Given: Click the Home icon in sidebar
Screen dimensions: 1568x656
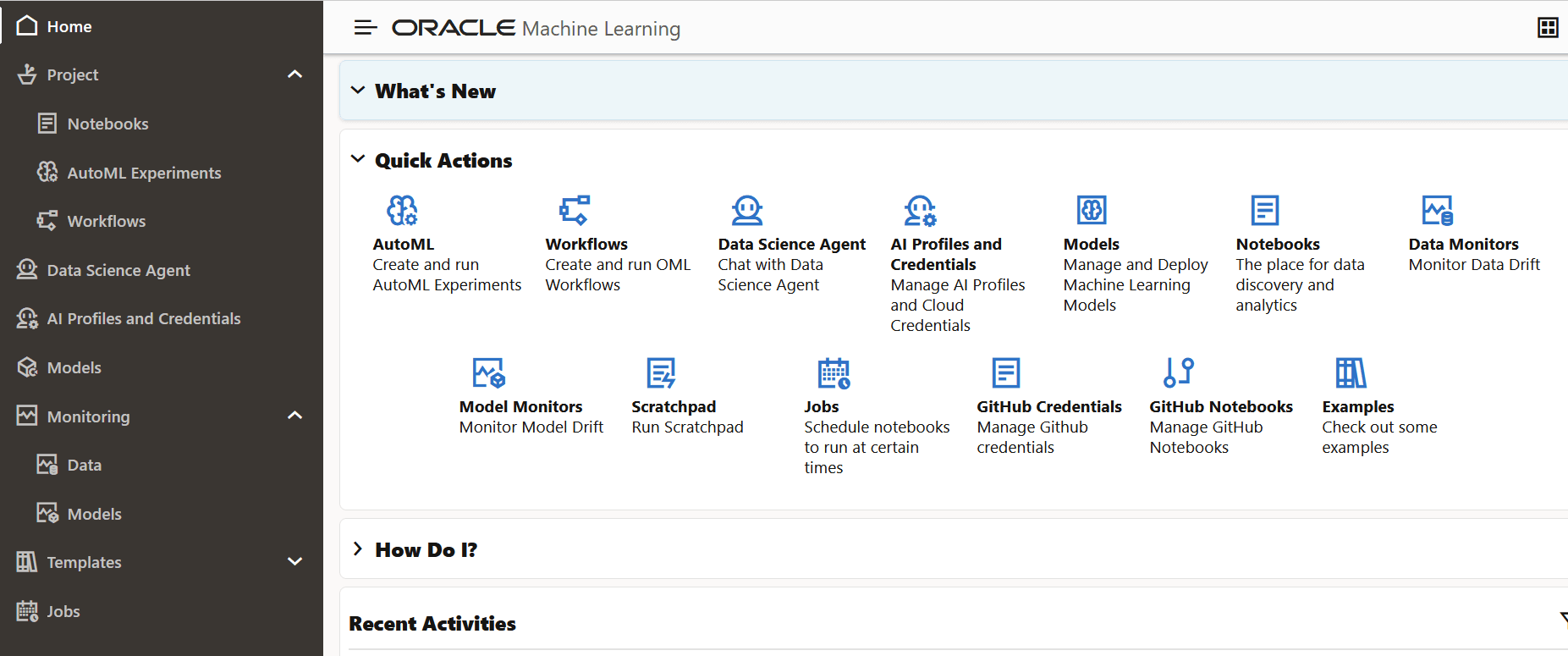Looking at the screenshot, I should tap(27, 25).
